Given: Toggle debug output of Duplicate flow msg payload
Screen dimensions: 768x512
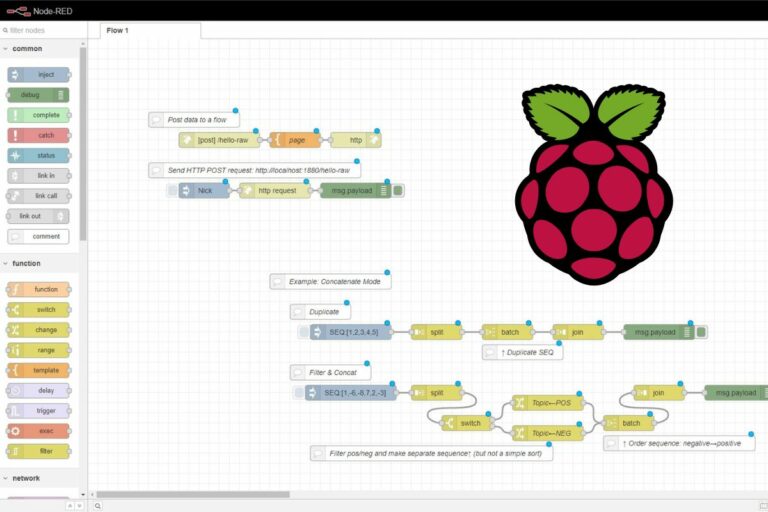Looking at the screenshot, I should (701, 332).
